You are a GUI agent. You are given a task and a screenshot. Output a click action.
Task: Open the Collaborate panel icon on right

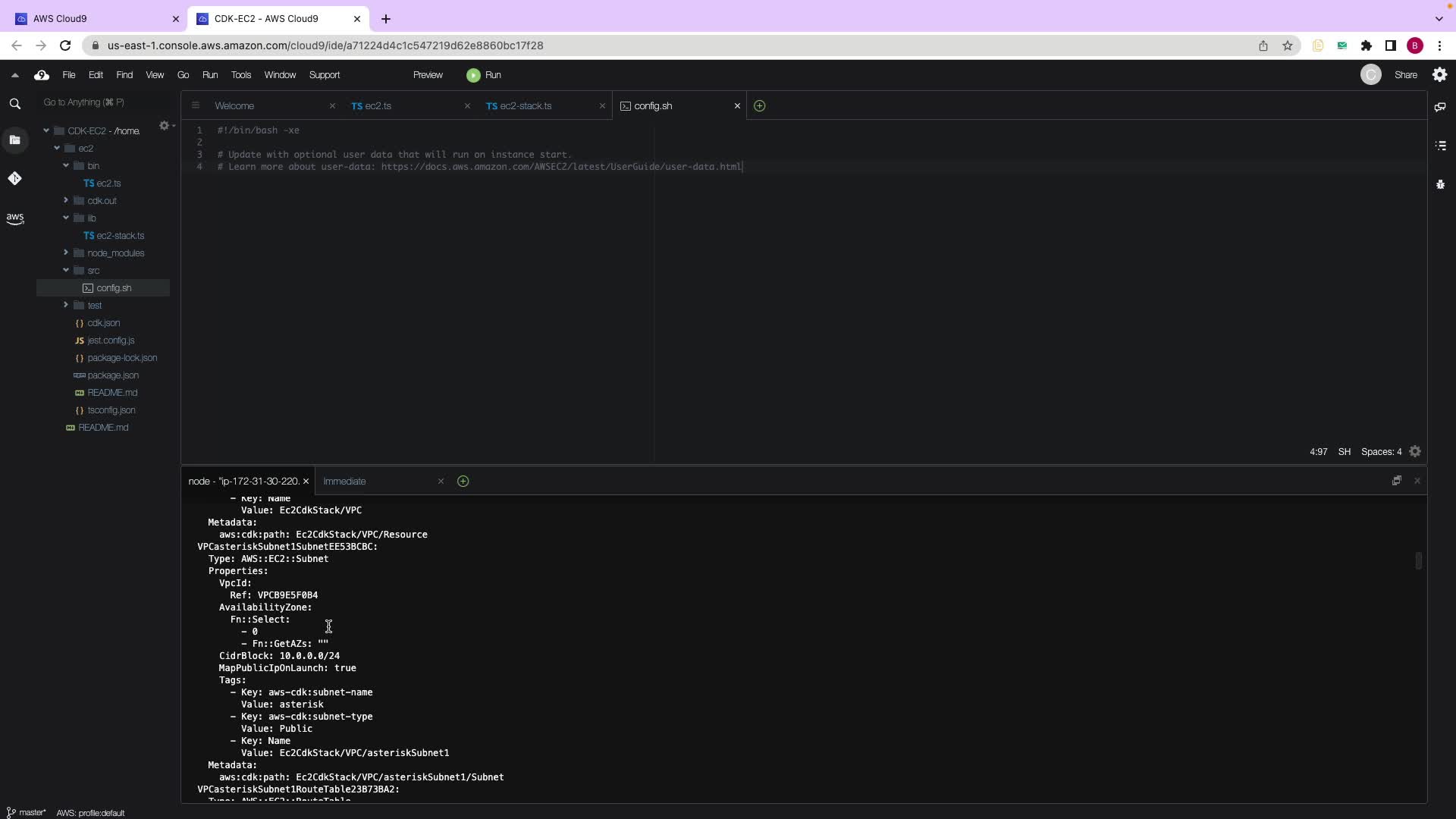click(x=1440, y=107)
